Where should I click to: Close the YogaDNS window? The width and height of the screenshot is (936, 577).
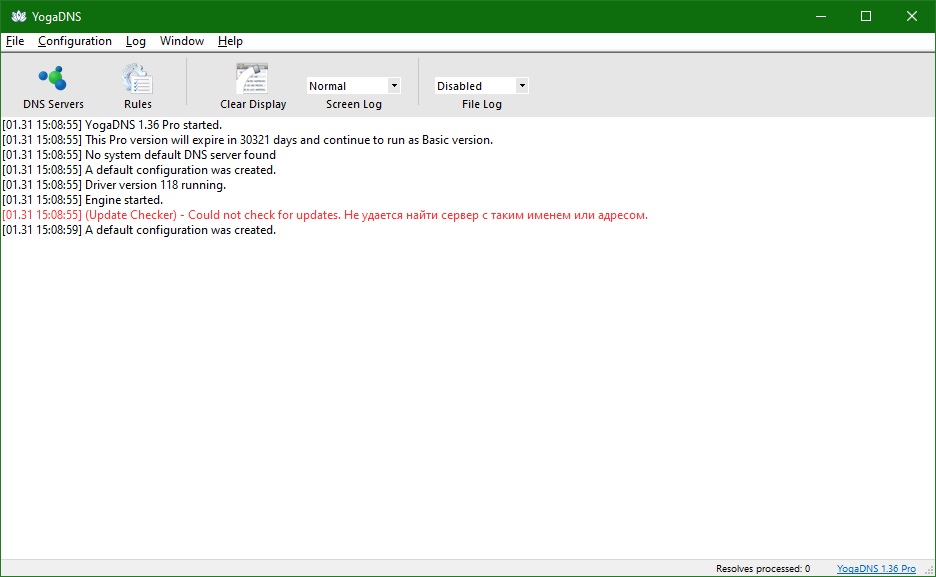point(912,16)
